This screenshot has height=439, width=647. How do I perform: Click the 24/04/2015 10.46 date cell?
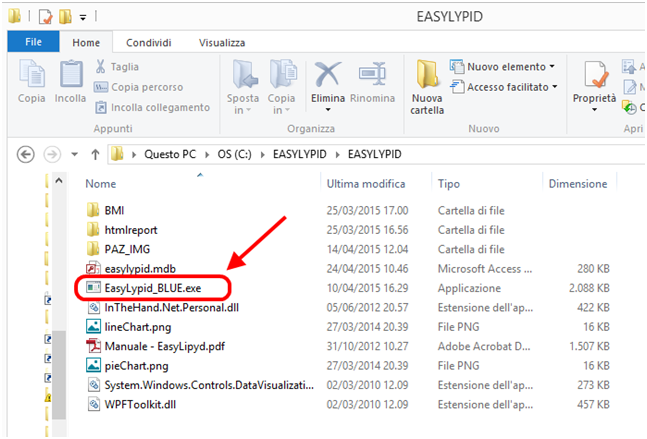coord(367,269)
